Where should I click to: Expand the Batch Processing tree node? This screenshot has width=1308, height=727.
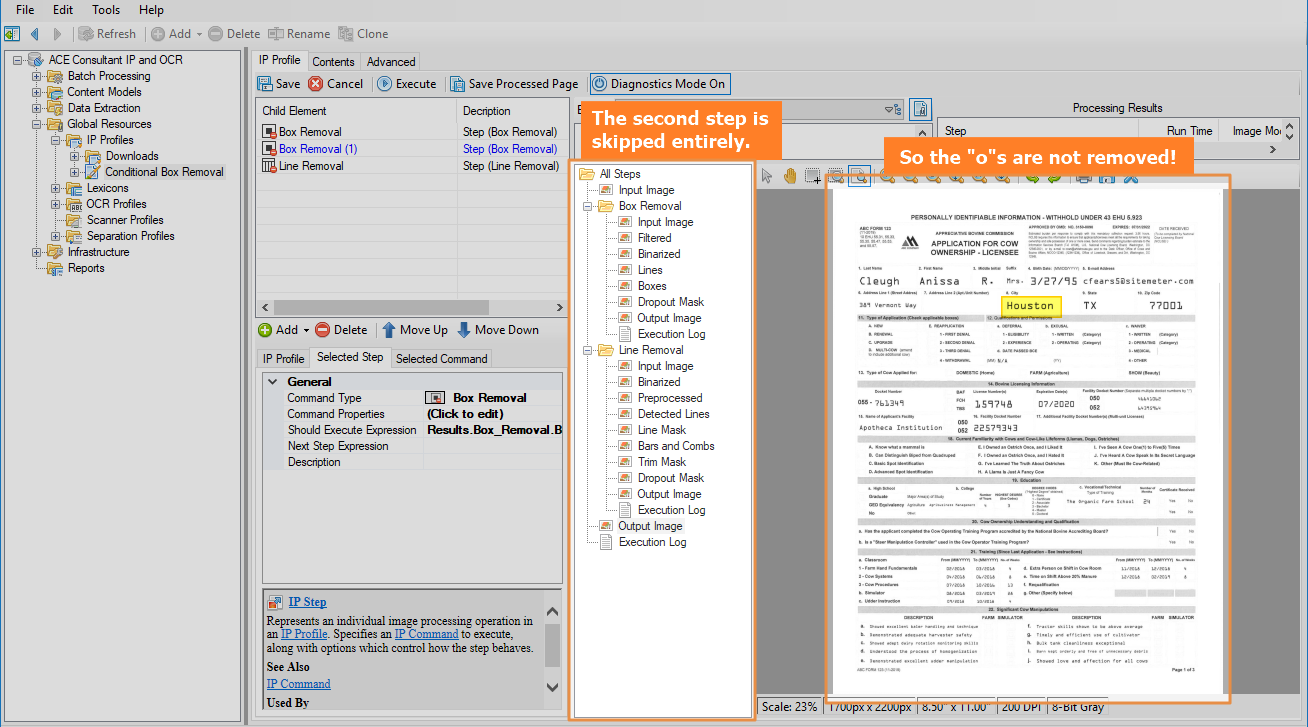coord(37,76)
